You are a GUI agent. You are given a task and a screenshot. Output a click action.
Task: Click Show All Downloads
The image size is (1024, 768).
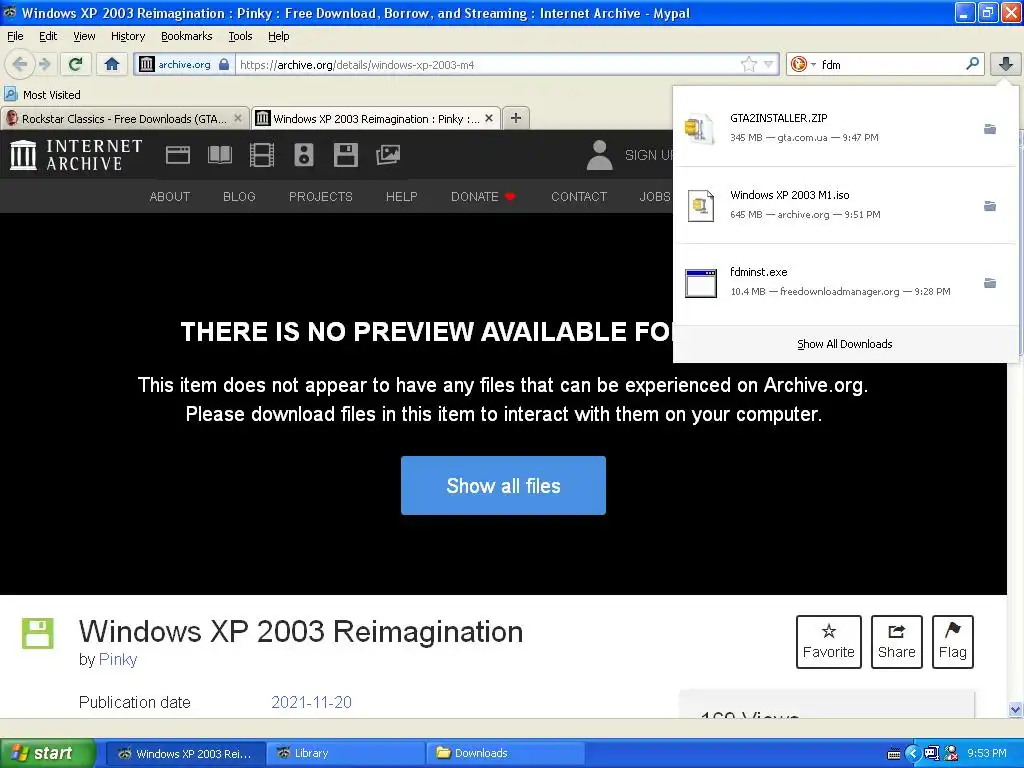[x=844, y=344]
